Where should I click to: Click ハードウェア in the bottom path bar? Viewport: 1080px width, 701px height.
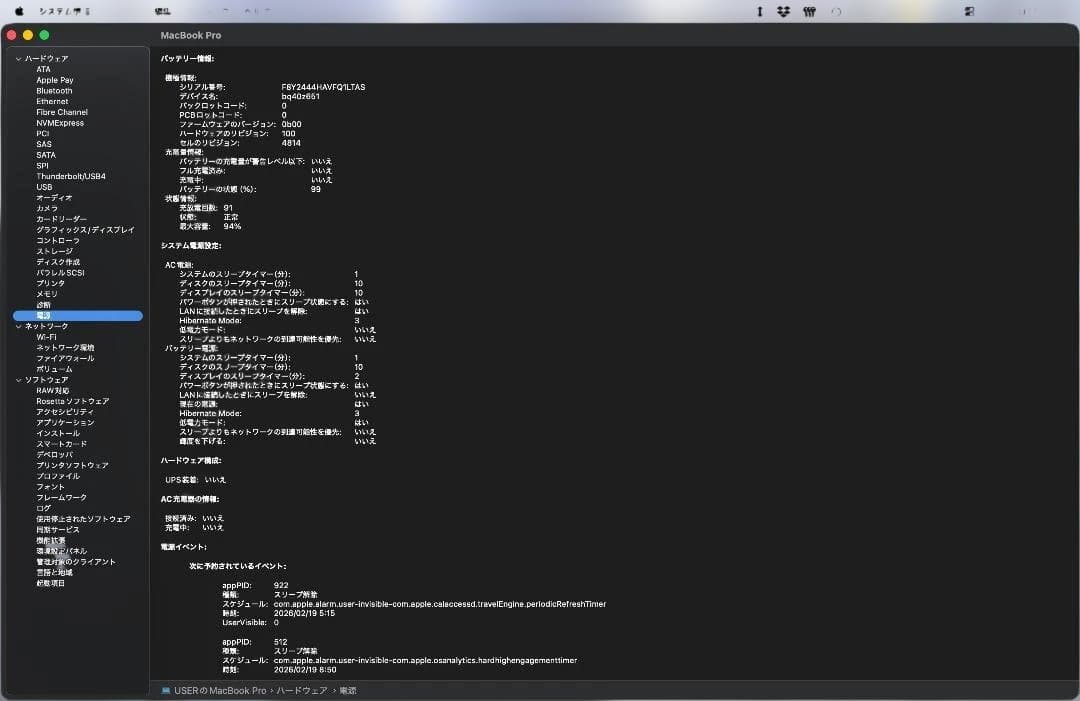tap(302, 691)
